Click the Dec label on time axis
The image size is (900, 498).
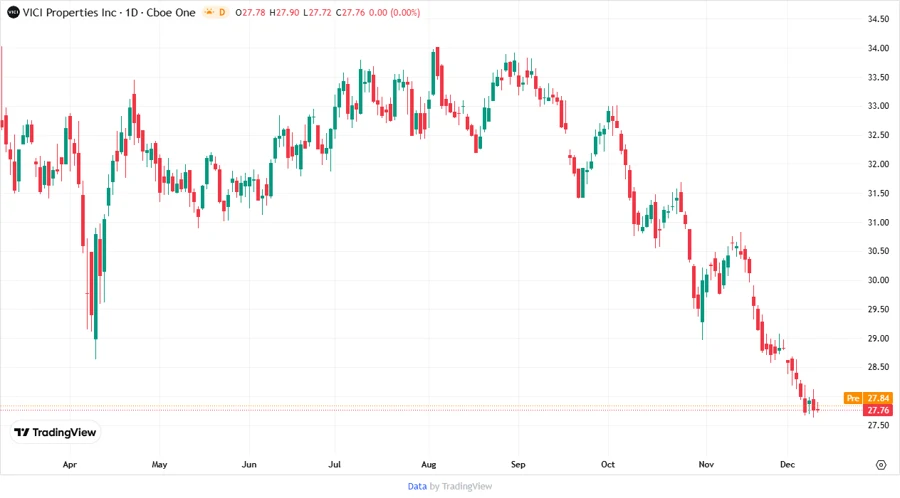(788, 464)
